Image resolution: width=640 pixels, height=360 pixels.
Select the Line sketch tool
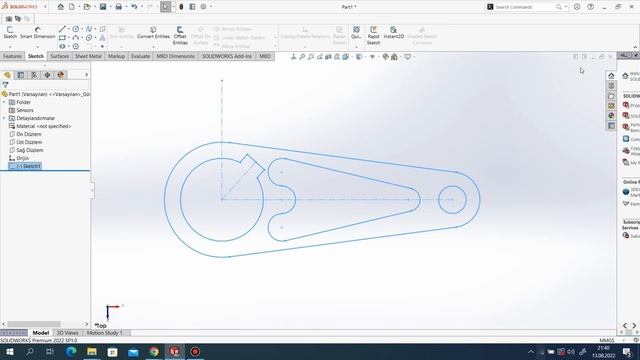[x=62, y=29]
